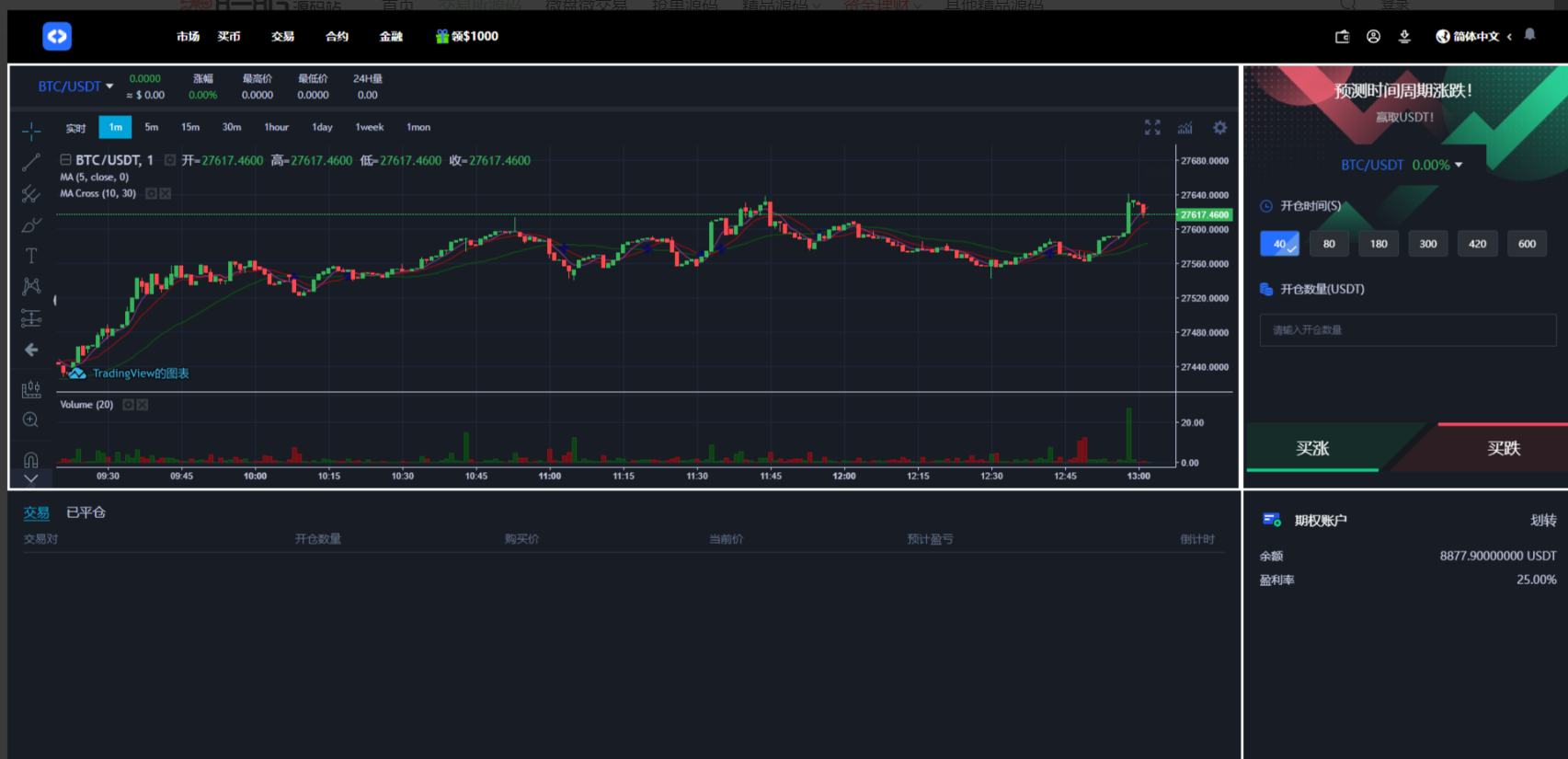Screen dimensions: 1568x759
Task: Select the text annotation tool
Action: 31,256
